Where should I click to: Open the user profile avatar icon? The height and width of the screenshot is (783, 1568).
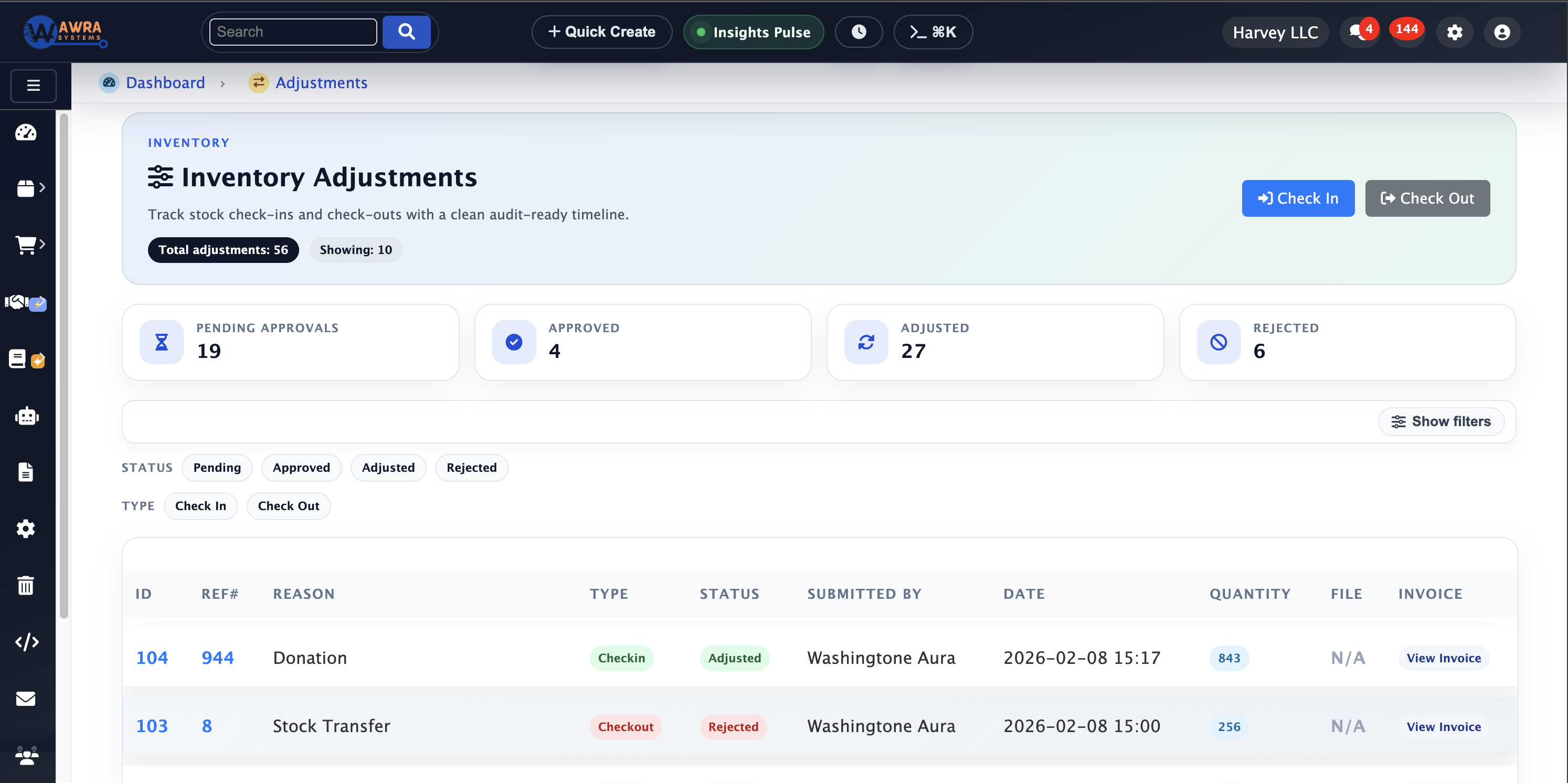[x=1502, y=32]
